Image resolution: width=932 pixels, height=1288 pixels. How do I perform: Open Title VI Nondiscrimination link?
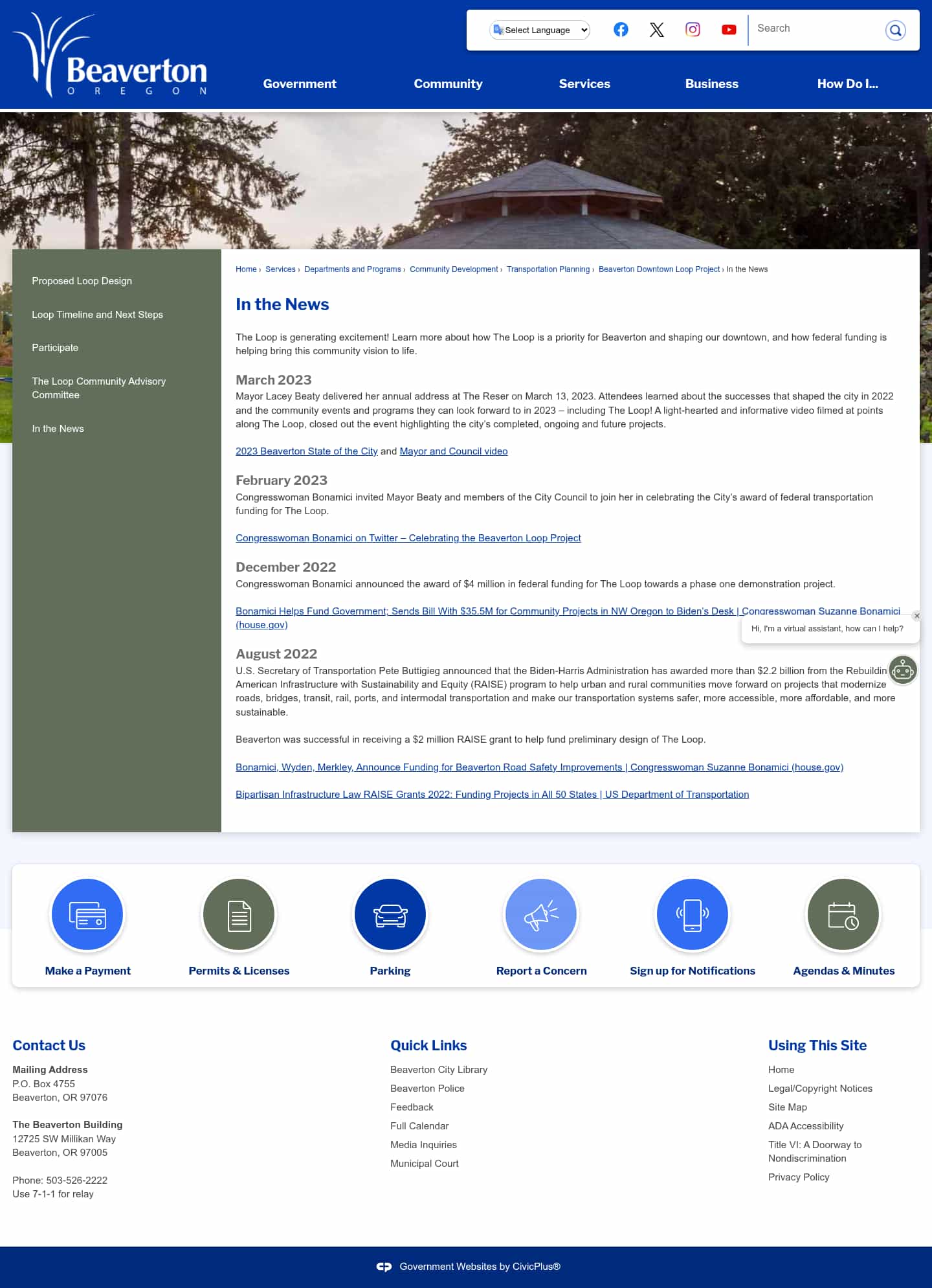(x=815, y=1151)
